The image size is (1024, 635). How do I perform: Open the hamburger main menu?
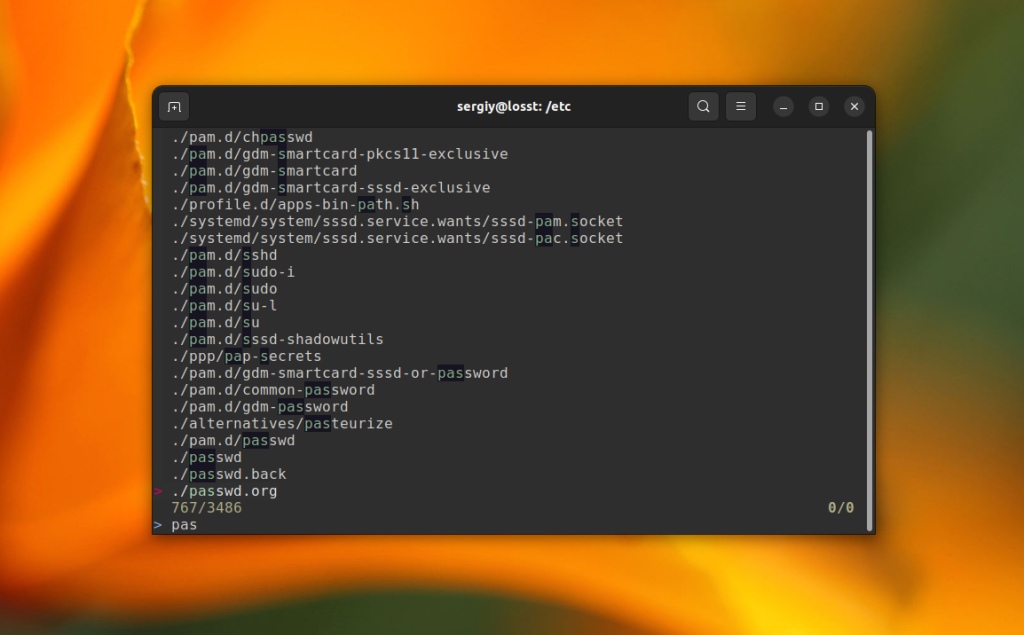740,107
